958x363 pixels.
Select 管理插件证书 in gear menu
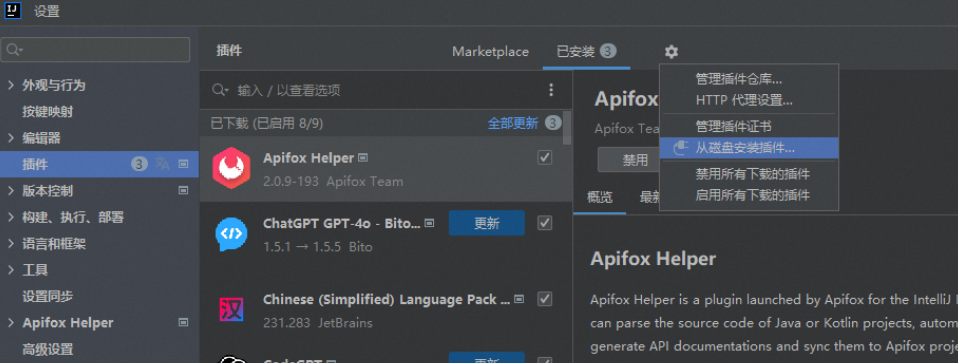(749, 126)
